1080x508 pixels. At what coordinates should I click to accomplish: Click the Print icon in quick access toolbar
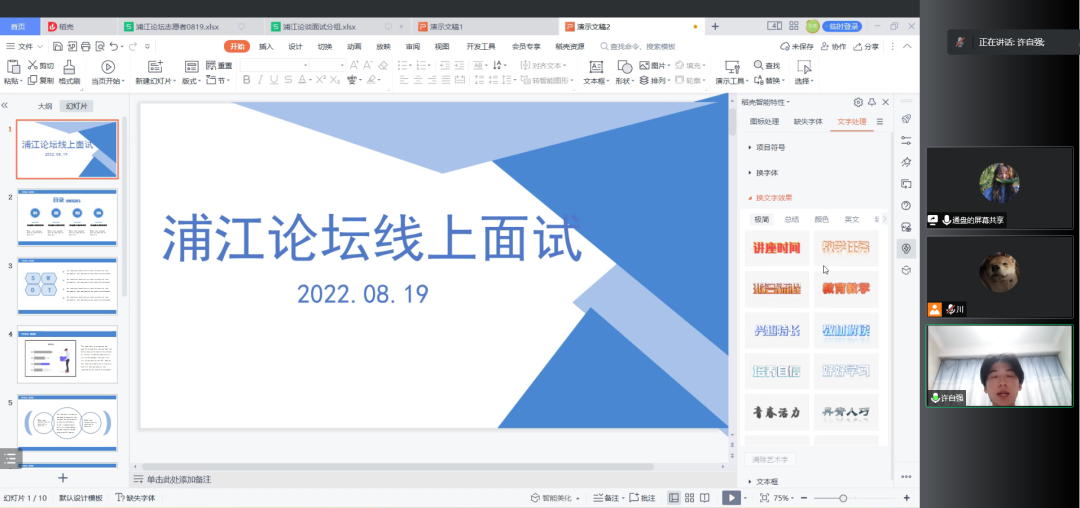(85, 46)
